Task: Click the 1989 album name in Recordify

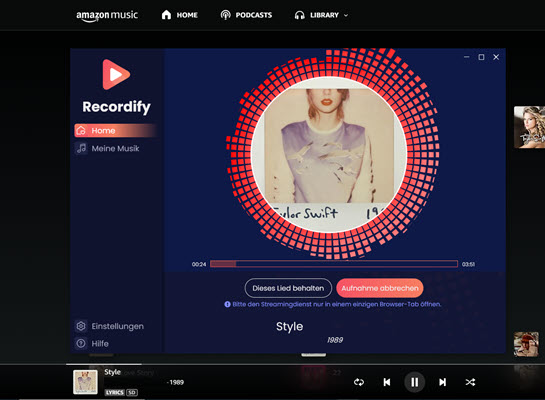Action: click(335, 340)
